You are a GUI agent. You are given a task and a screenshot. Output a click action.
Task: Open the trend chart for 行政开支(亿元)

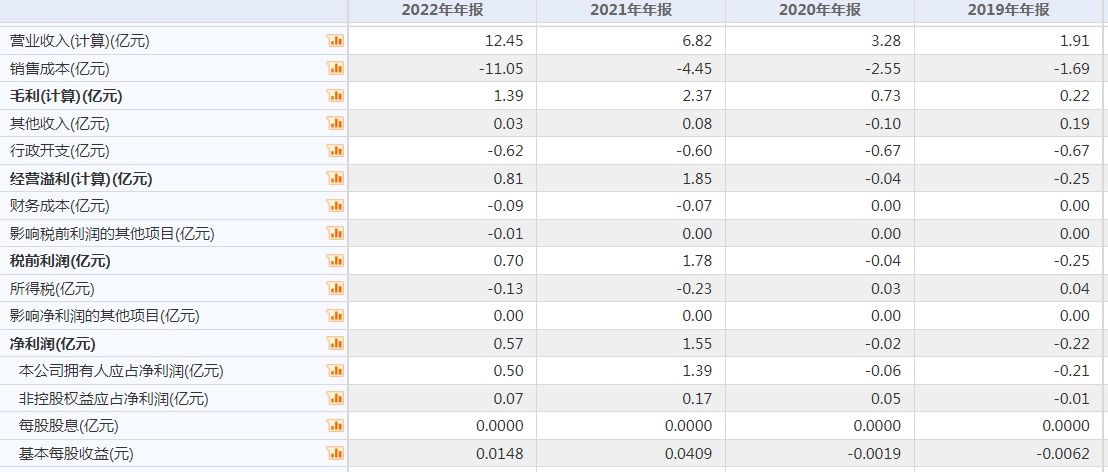(x=335, y=151)
